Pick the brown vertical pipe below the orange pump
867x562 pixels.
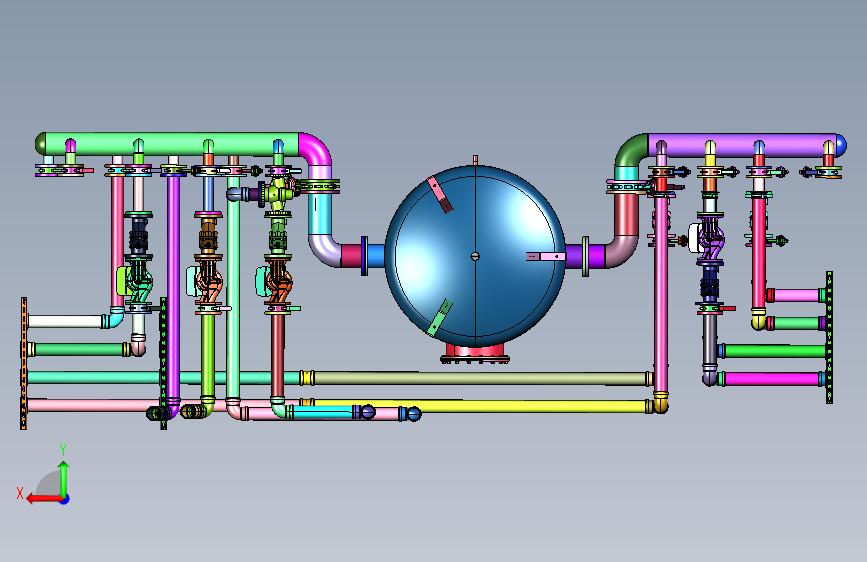coord(278,355)
